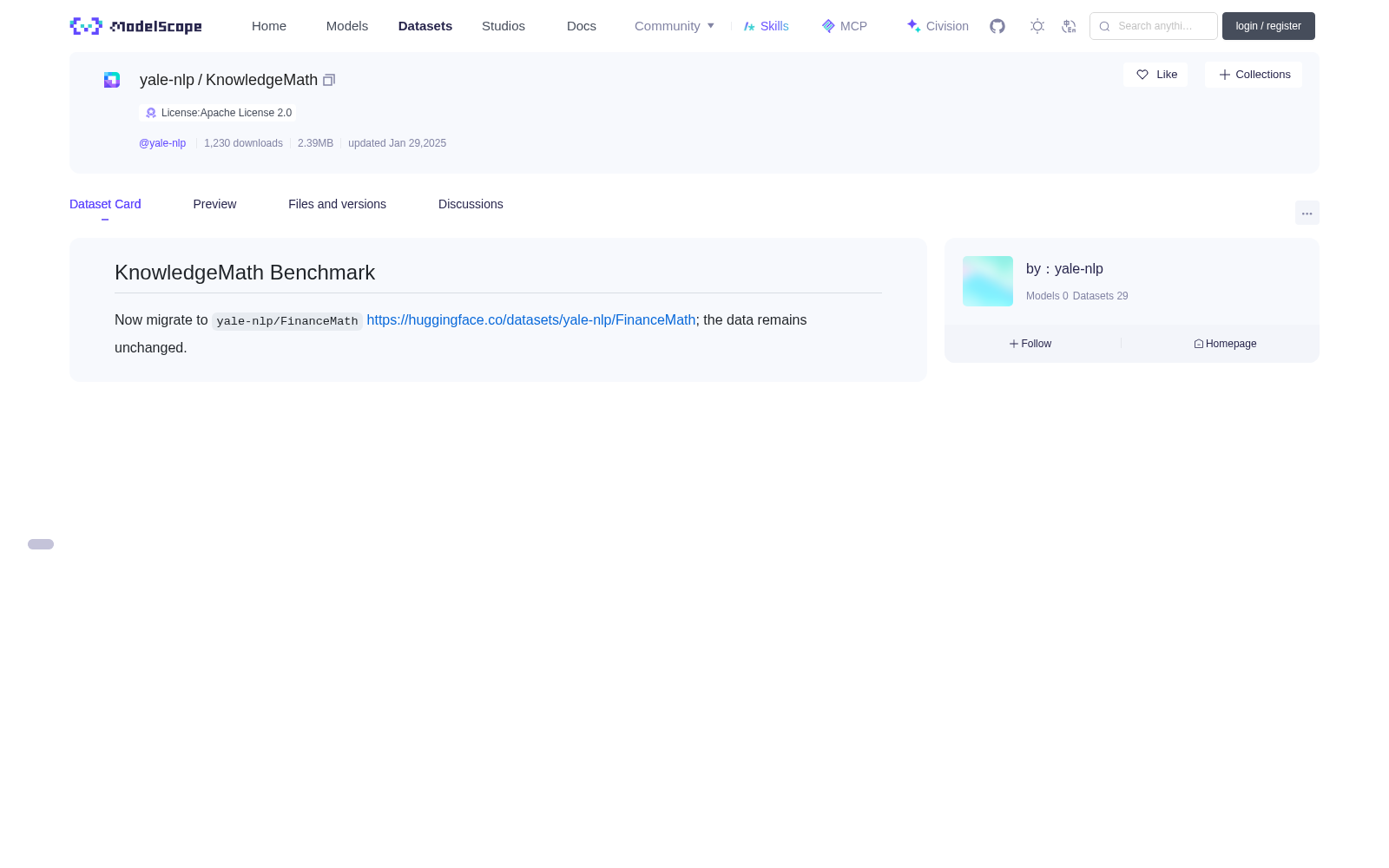
Task: Click the three-dots more options button
Action: click(x=1307, y=214)
